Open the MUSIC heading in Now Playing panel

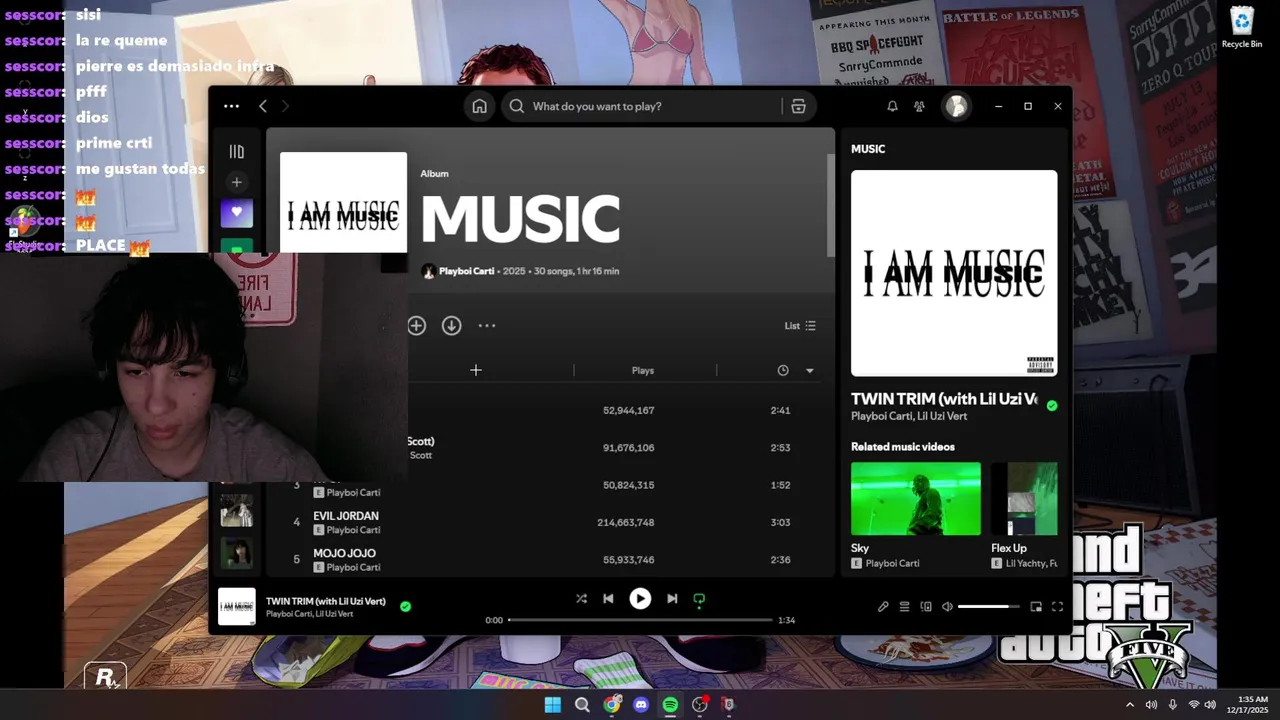click(x=868, y=149)
